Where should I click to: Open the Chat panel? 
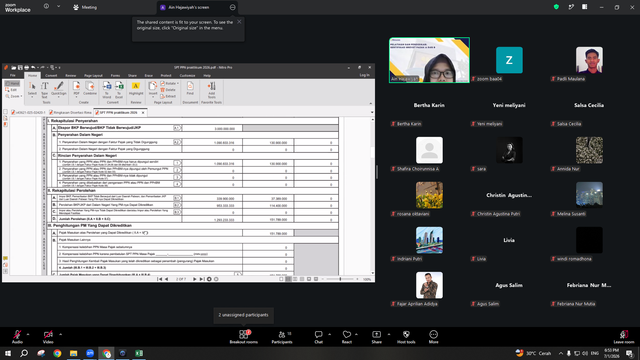pyautogui.click(x=318, y=337)
